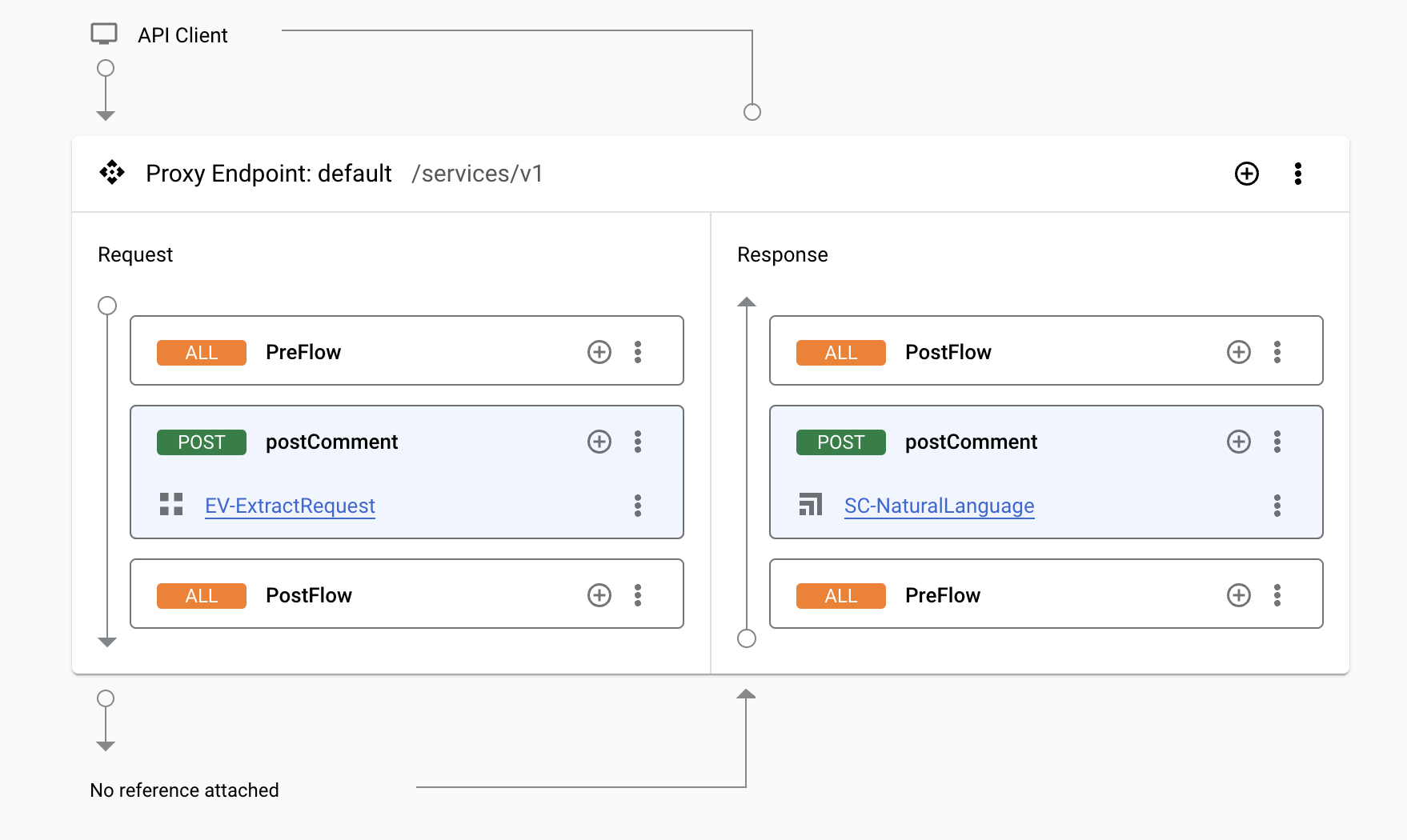1407x840 pixels.
Task: Add policy step to Response PreFlow
Action: (1239, 595)
